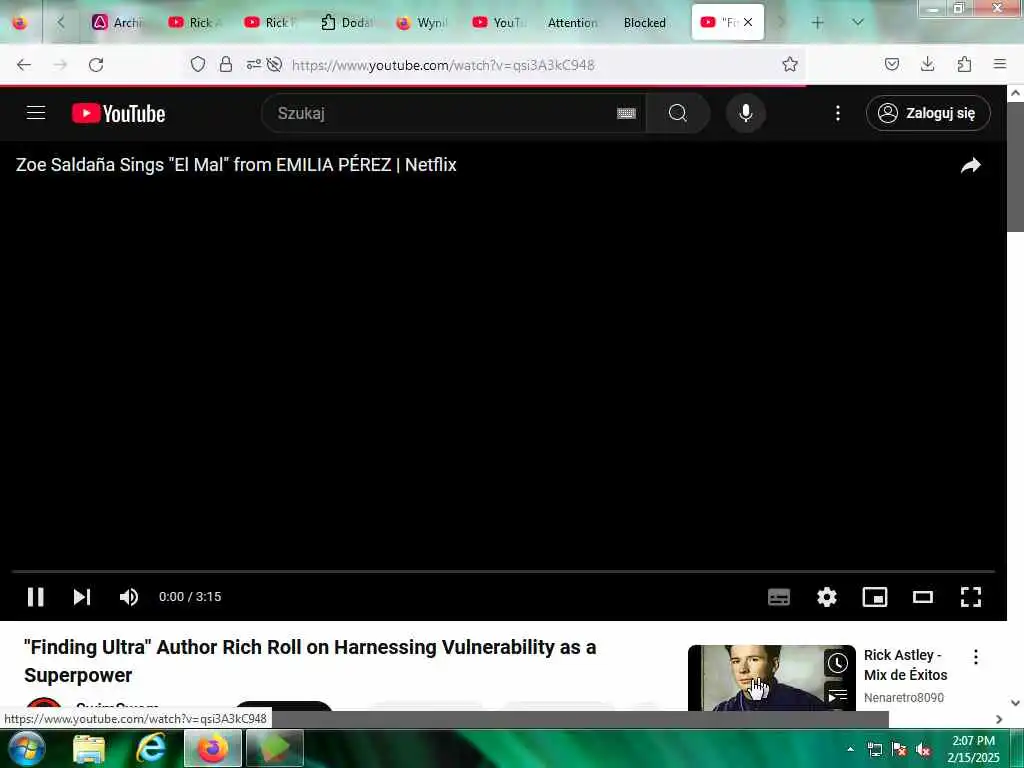This screenshot has height=768, width=1024.
Task: Open the Firefox extensions menu
Action: 964,64
